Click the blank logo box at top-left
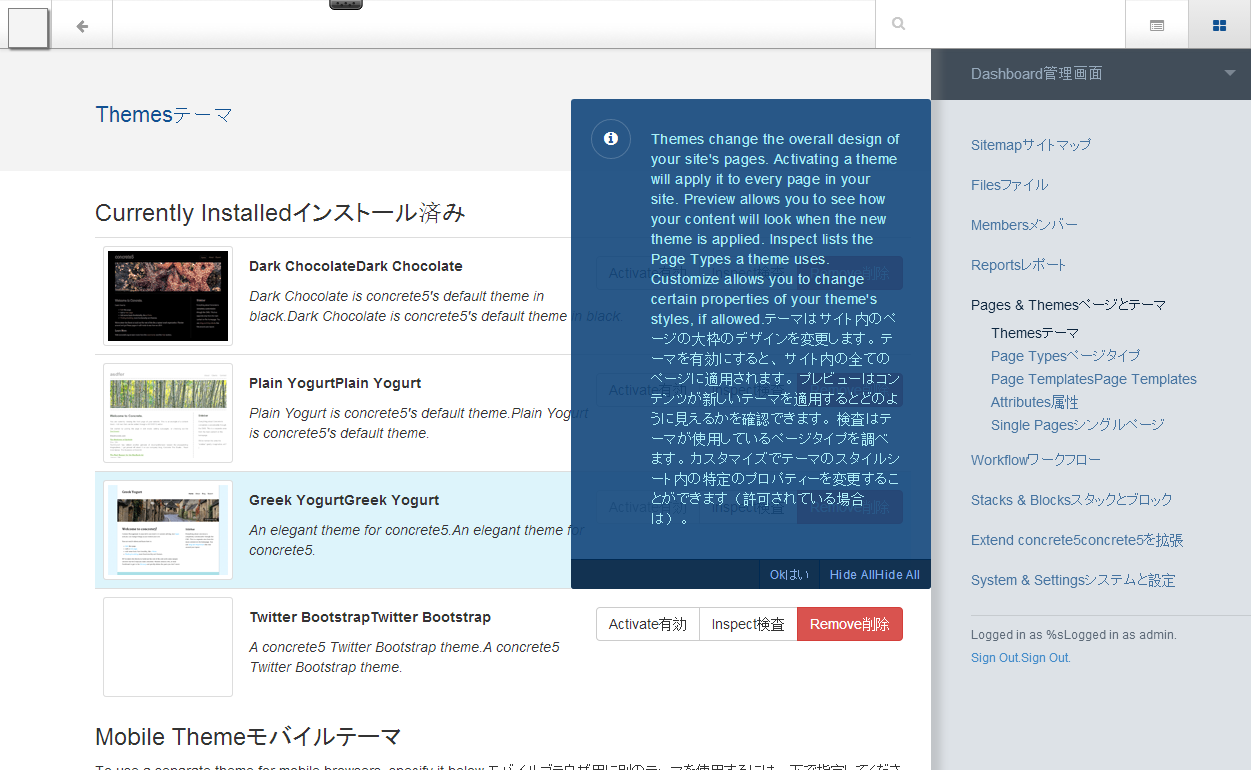This screenshot has height=770, width=1251. [x=28, y=27]
